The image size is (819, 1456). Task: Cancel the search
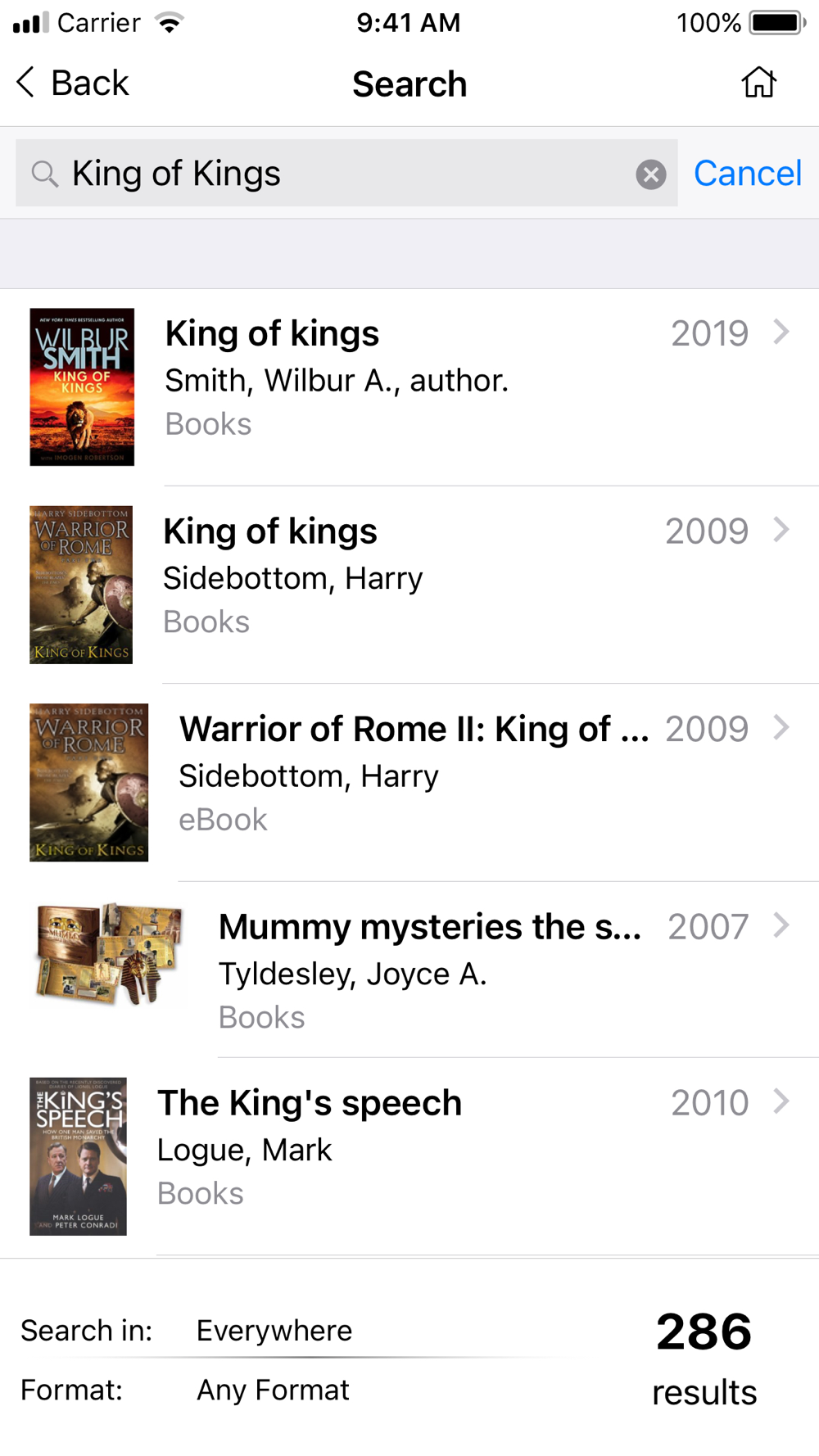[x=748, y=174]
